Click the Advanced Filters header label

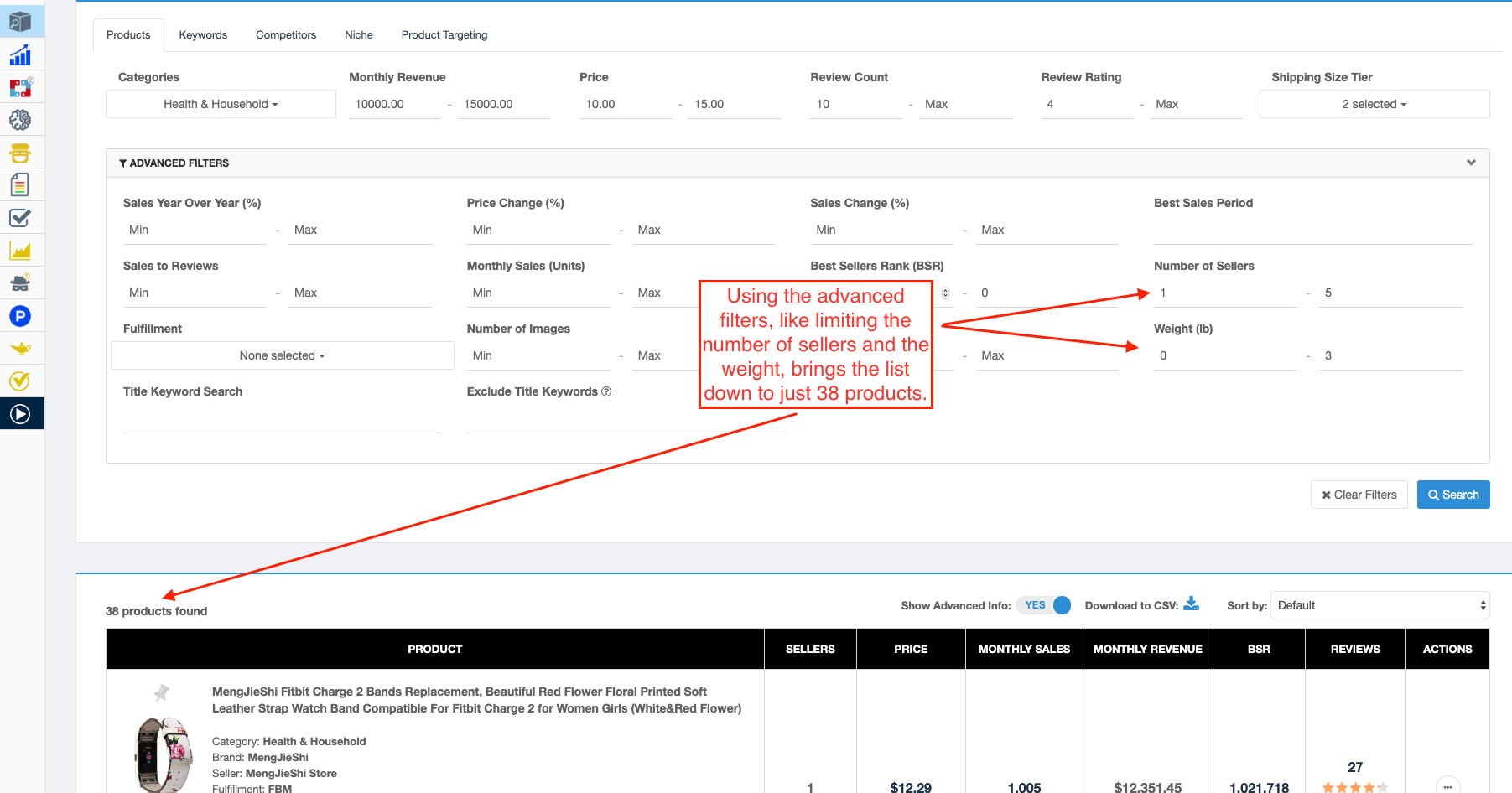174,163
